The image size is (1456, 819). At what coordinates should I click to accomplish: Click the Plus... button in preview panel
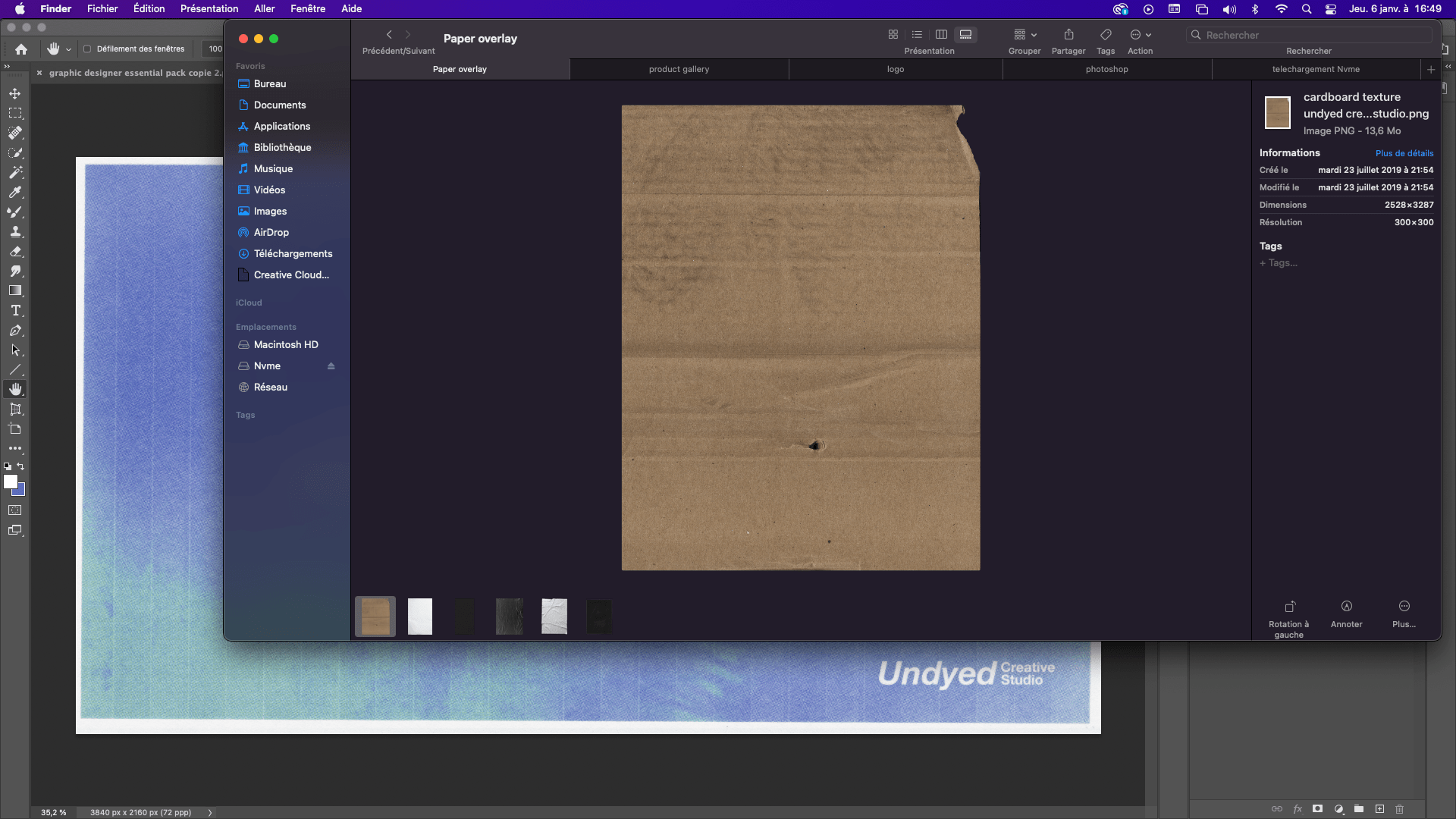(1403, 612)
